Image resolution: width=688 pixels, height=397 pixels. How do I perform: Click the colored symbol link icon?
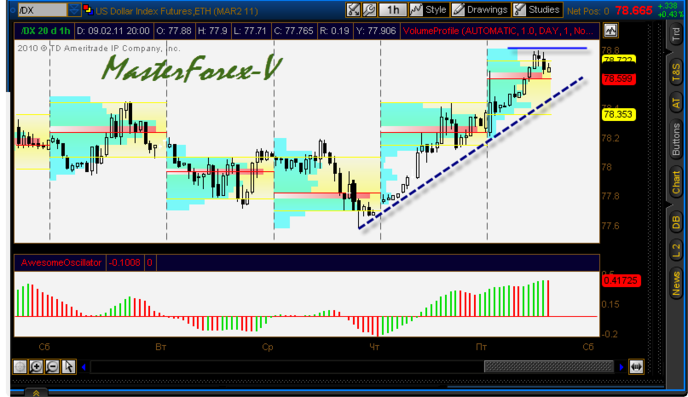pos(88,10)
